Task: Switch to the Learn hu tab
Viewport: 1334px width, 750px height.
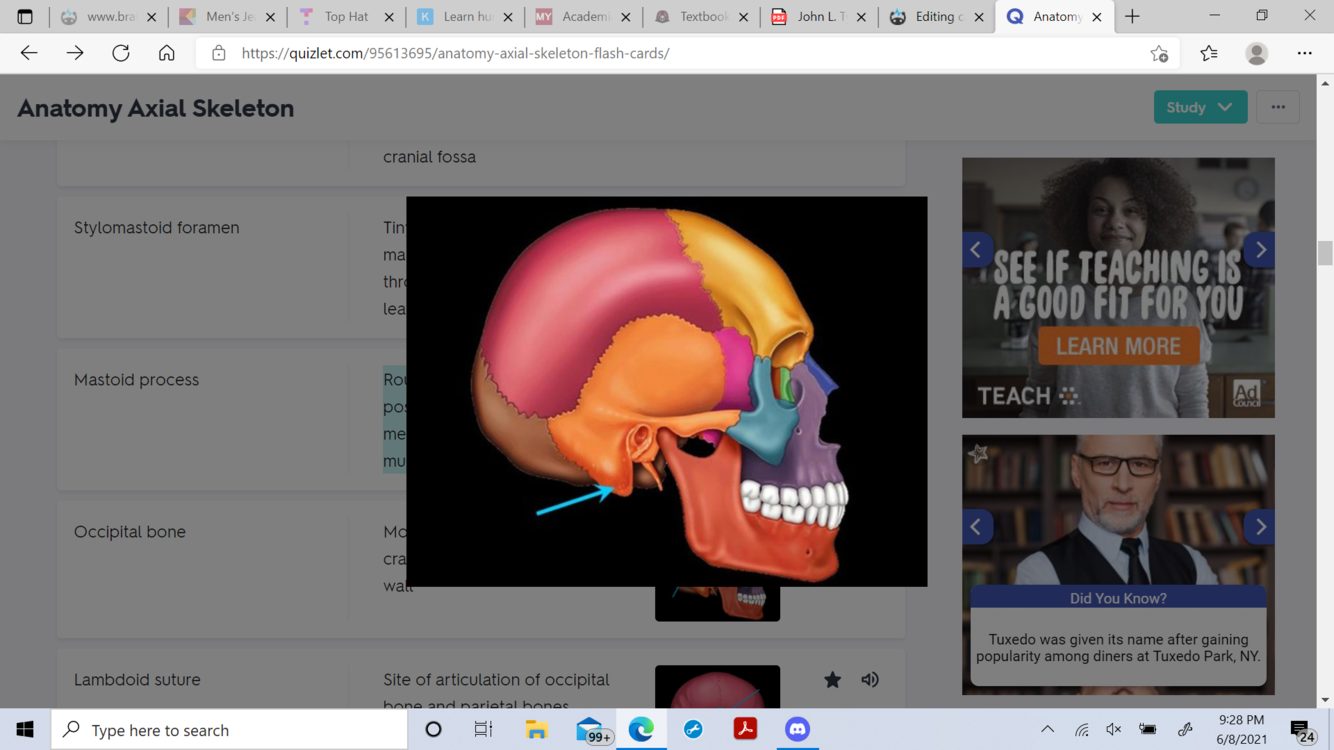Action: pos(465,16)
